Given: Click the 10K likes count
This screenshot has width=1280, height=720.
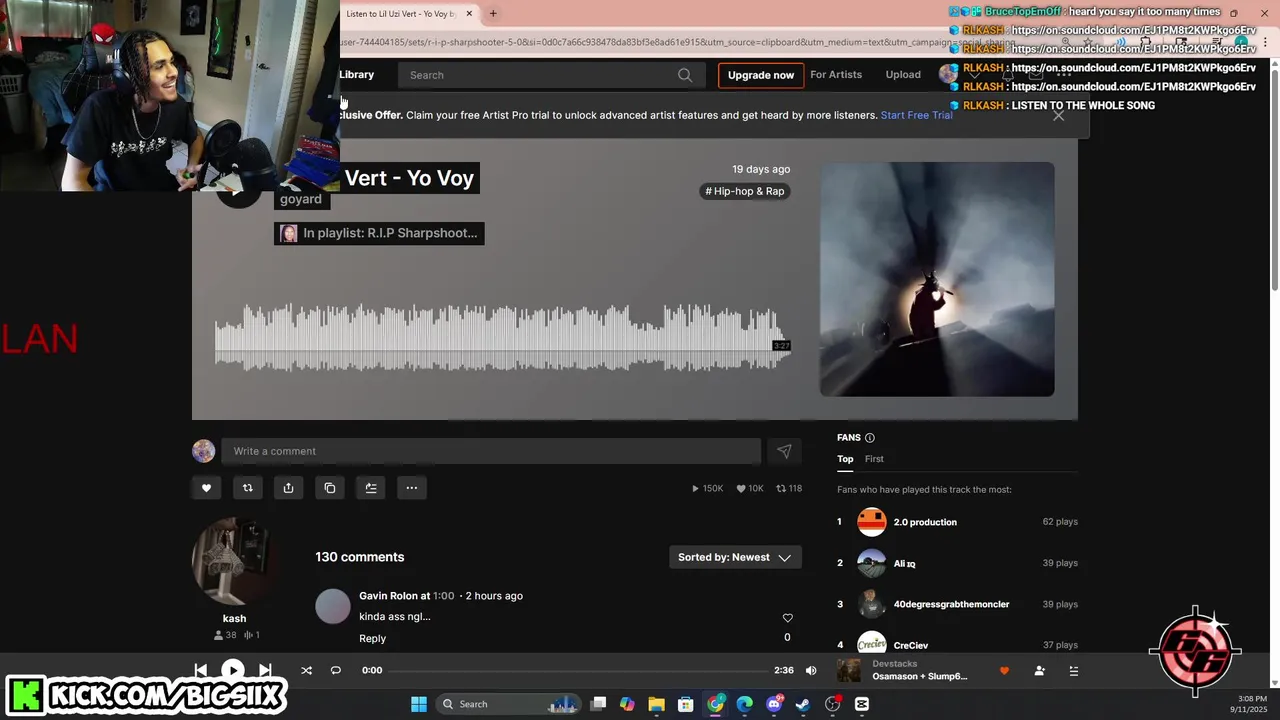Looking at the screenshot, I should 750,489.
